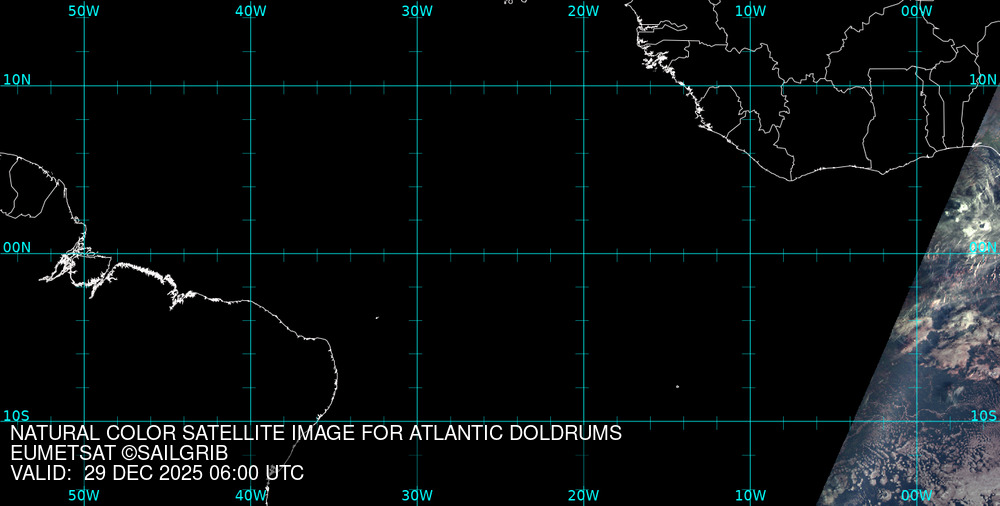Click the grid intersection of 20W and 10N
The image size is (1000, 506).
[x=583, y=86]
